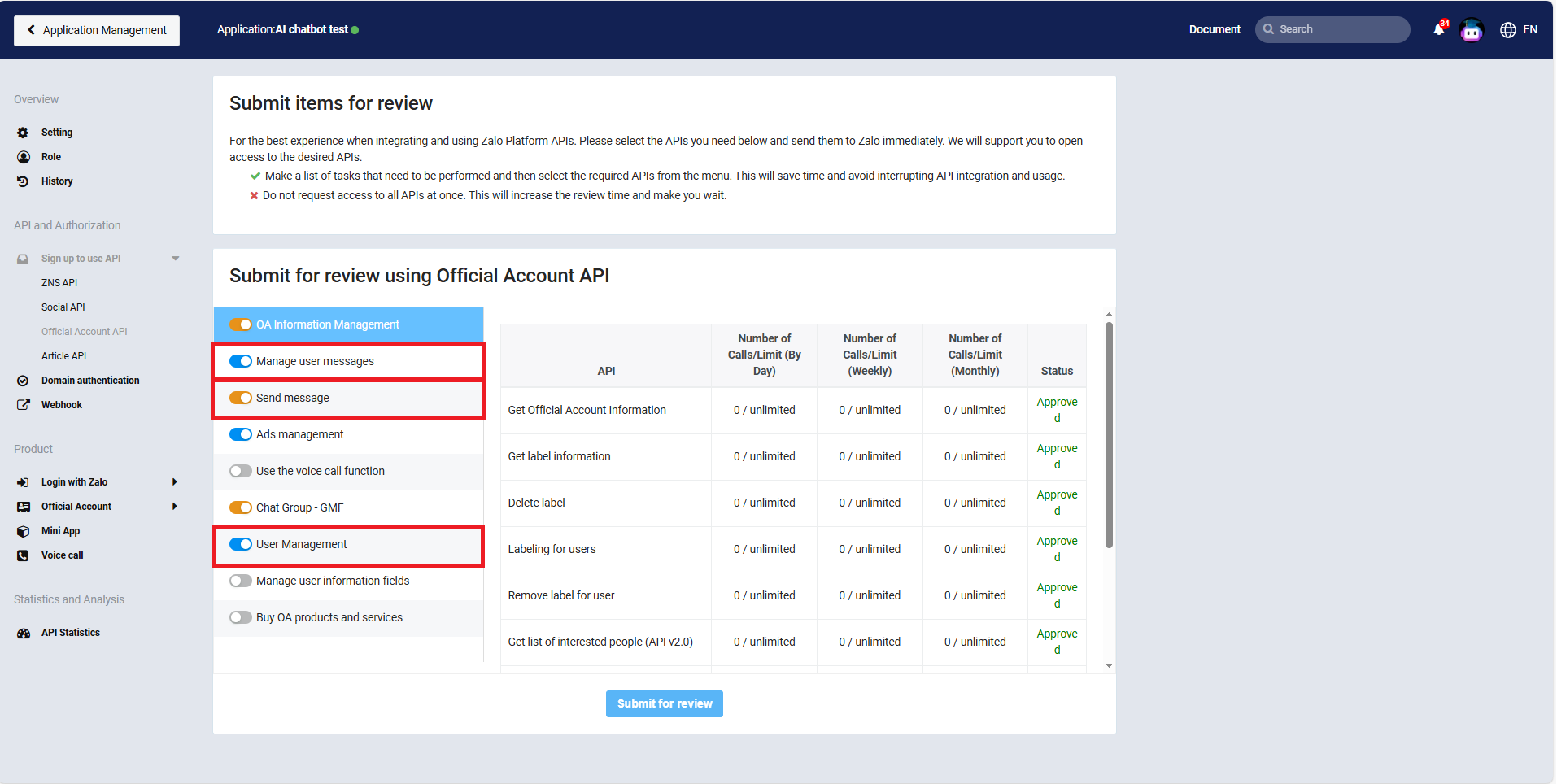
Task: Select the User Management tab
Action: (301, 544)
